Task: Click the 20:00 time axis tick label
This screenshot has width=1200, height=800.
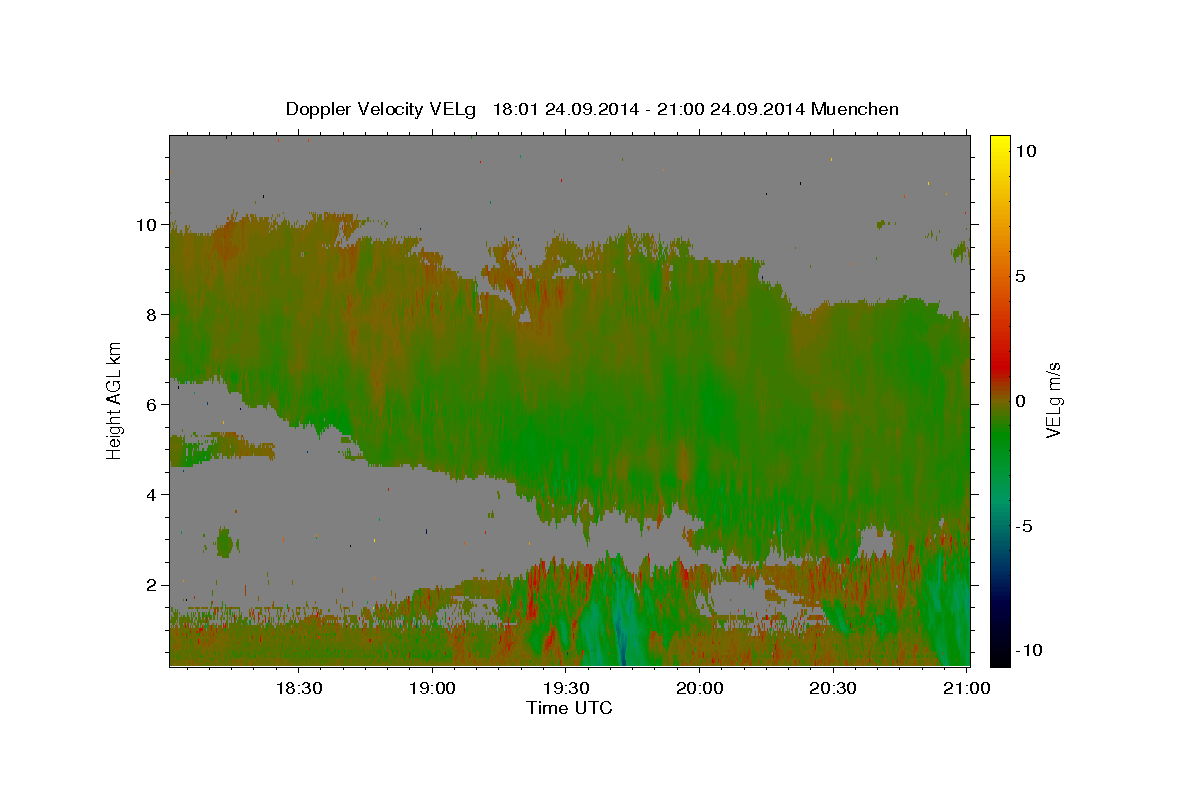Action: (x=699, y=689)
